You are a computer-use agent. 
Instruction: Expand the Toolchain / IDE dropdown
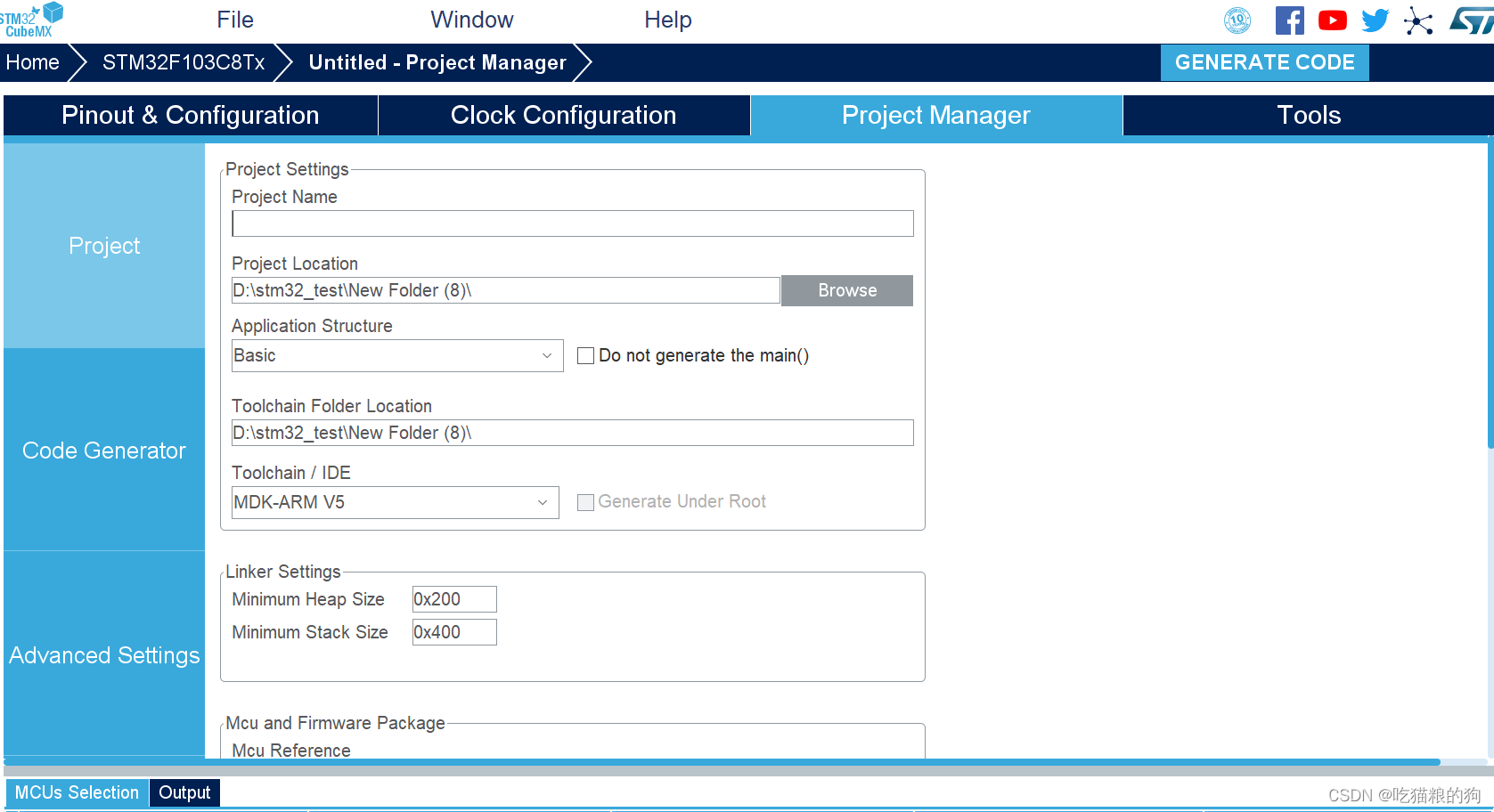coord(396,502)
